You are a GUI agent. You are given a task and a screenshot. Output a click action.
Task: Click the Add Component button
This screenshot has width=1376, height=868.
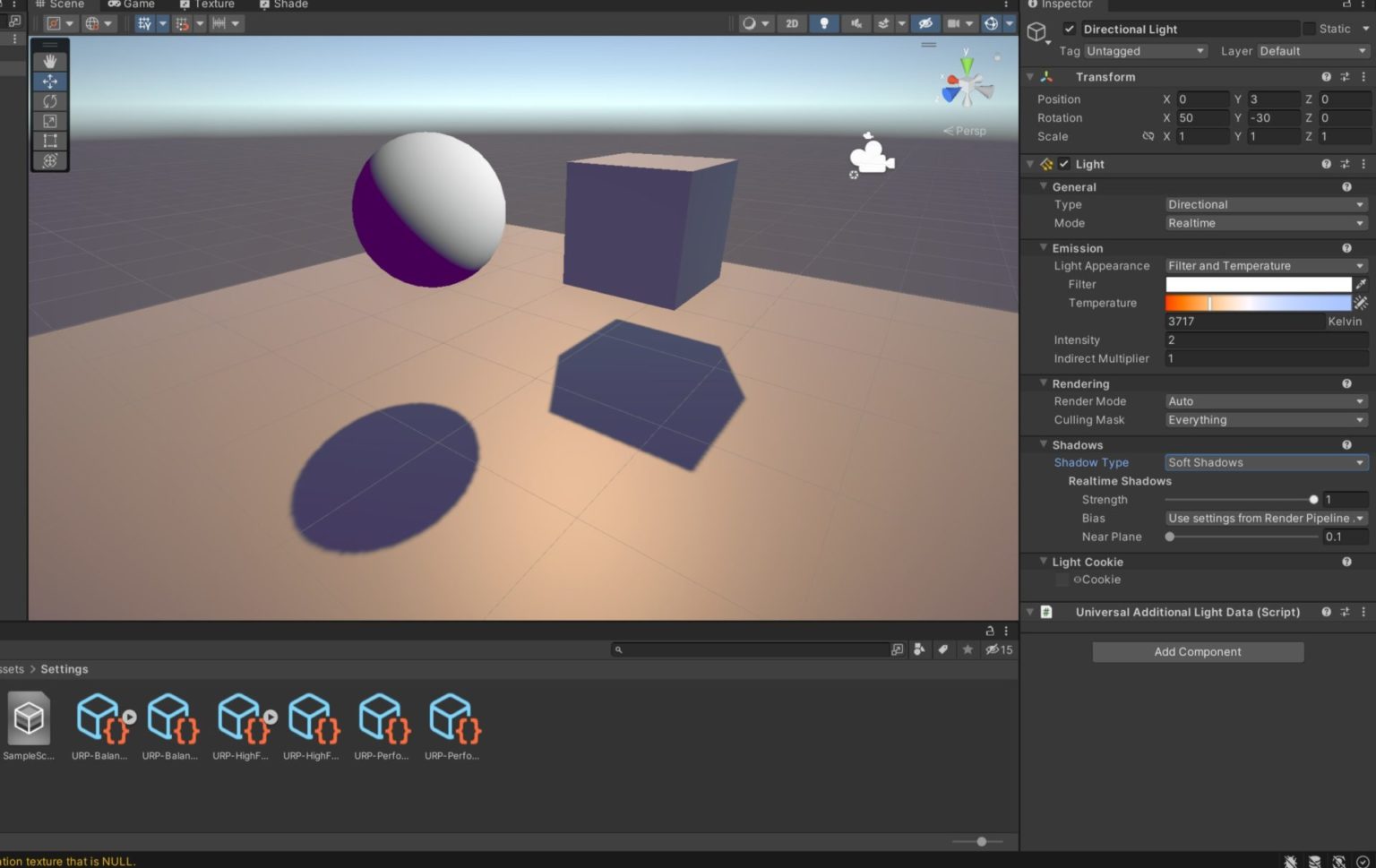[1197, 651]
